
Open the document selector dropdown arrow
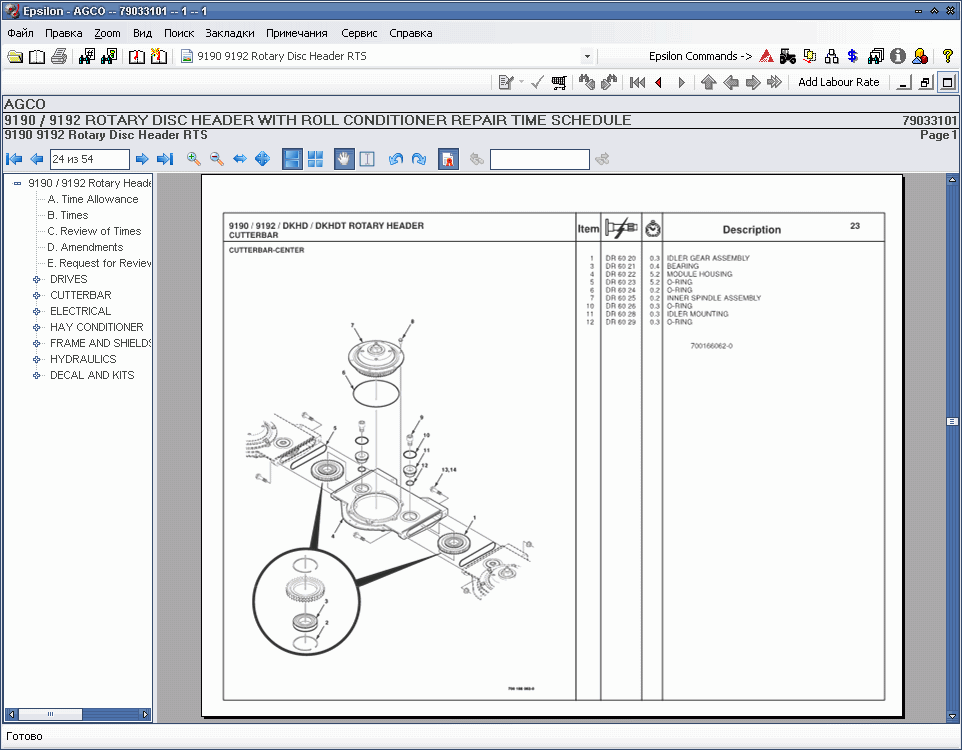(x=586, y=57)
